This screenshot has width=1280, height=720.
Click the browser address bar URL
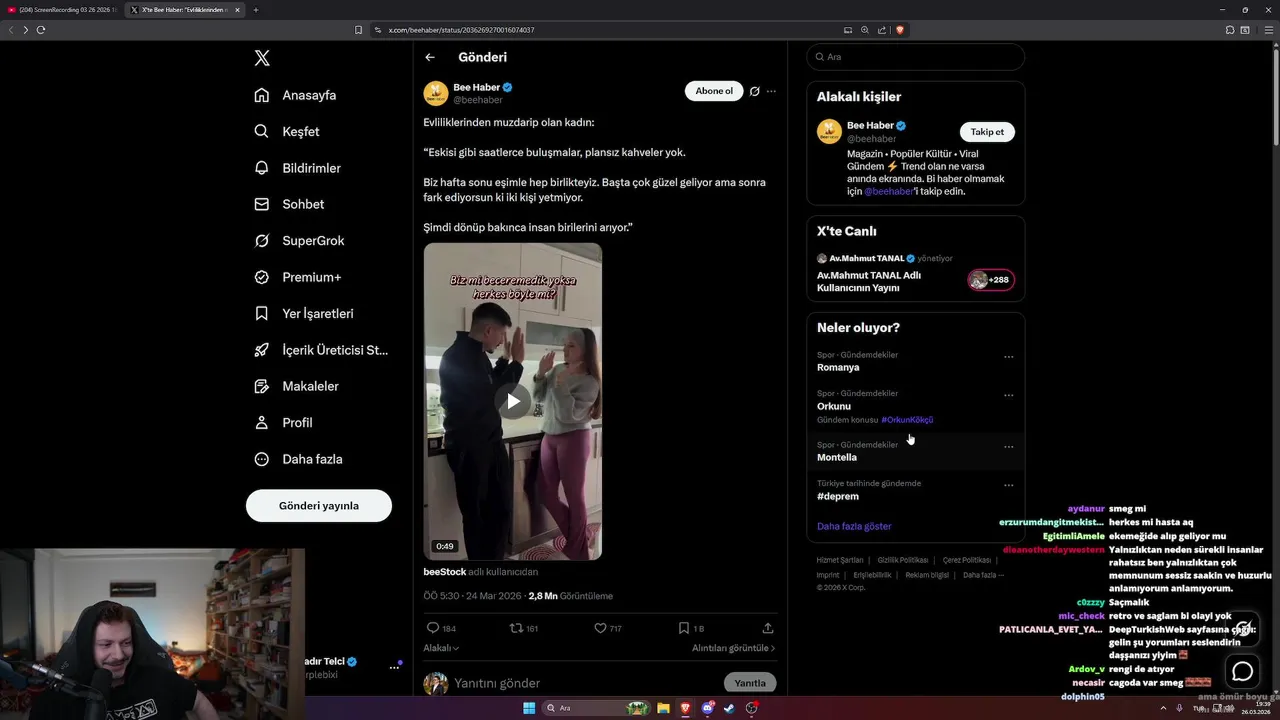coord(461,30)
